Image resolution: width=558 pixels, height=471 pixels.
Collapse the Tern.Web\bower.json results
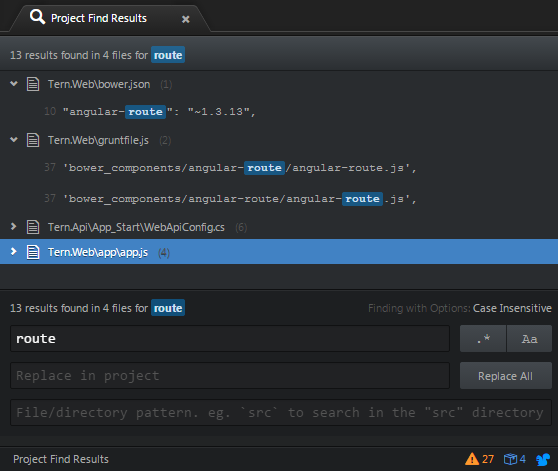click(x=14, y=84)
